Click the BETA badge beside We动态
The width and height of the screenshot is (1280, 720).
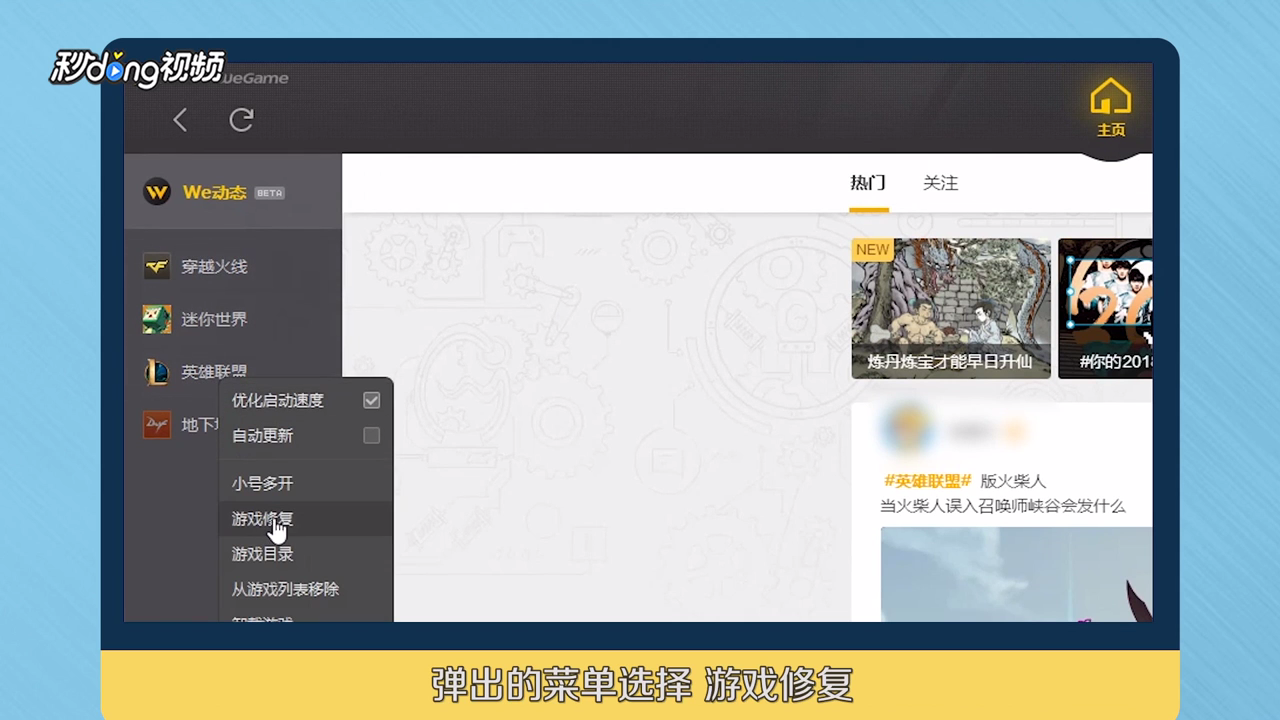(269, 193)
